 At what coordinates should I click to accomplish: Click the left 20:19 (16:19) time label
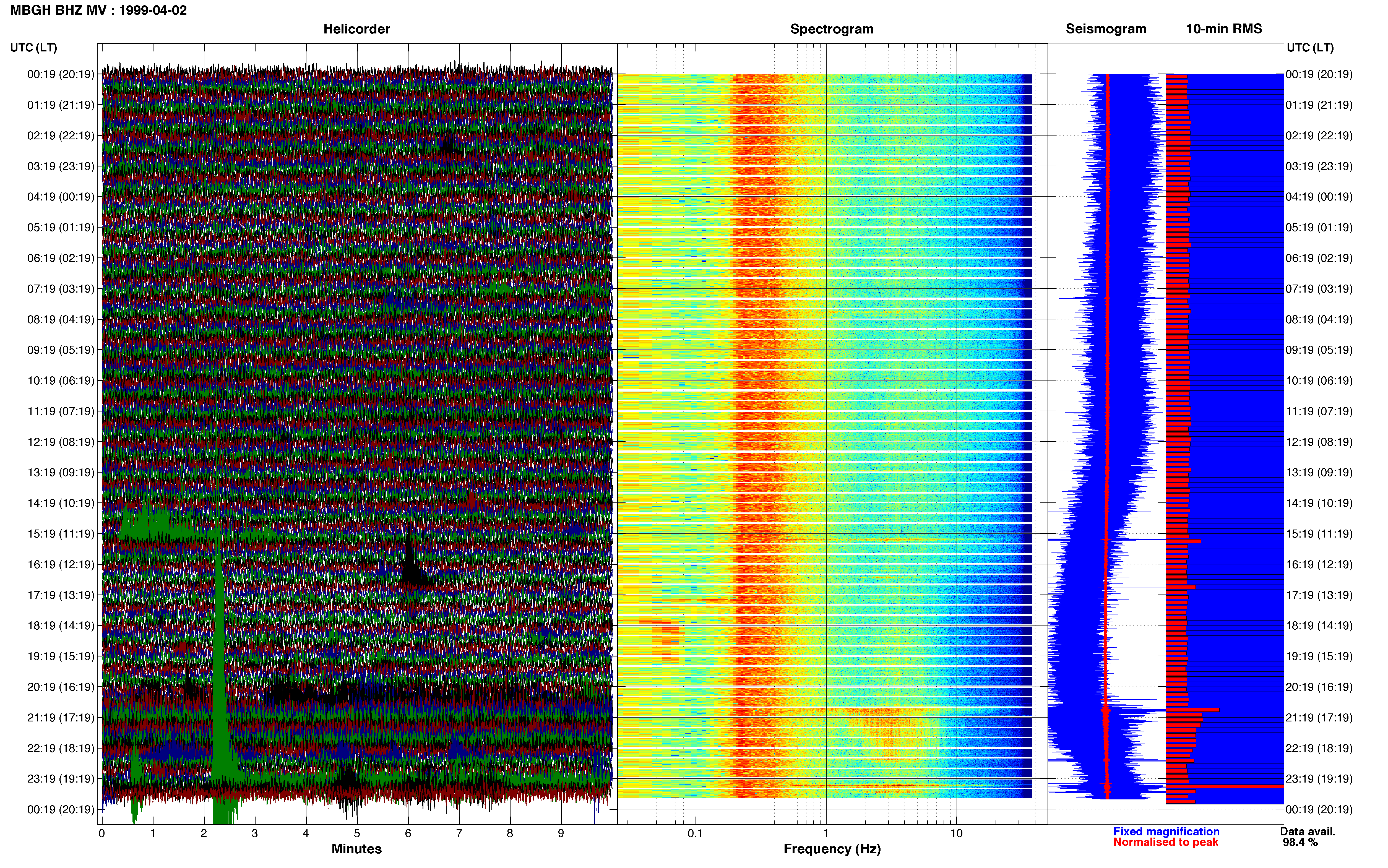(61, 687)
